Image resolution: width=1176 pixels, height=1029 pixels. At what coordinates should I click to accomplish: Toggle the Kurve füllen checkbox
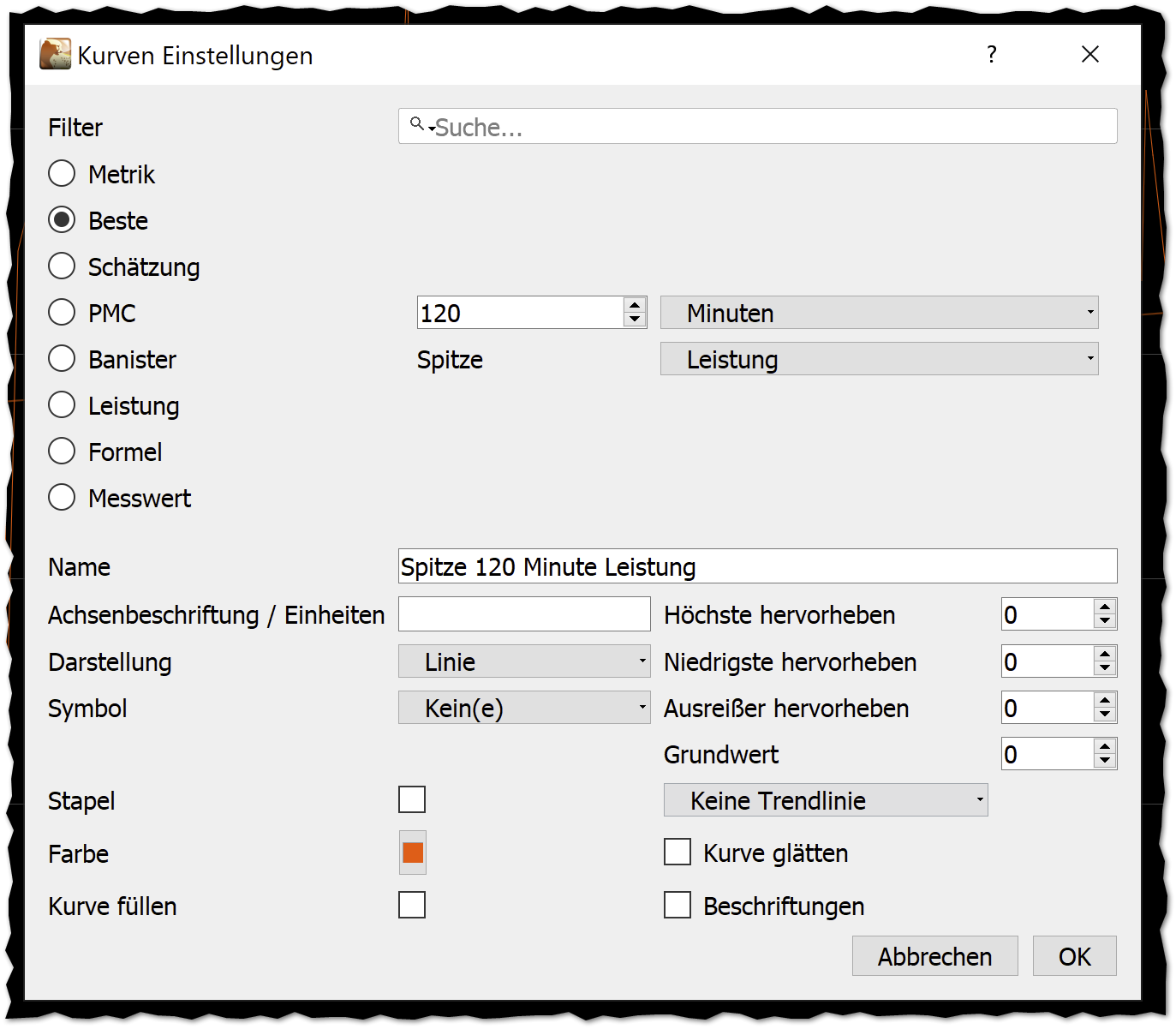point(412,905)
